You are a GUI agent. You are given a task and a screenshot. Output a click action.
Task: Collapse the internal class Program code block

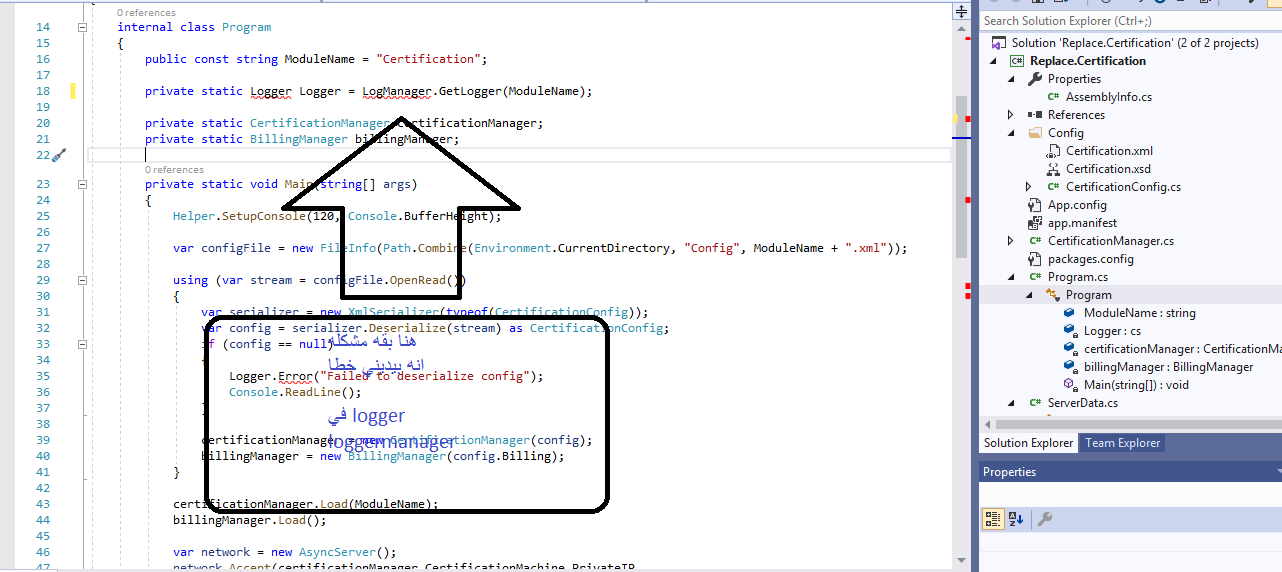(83, 28)
